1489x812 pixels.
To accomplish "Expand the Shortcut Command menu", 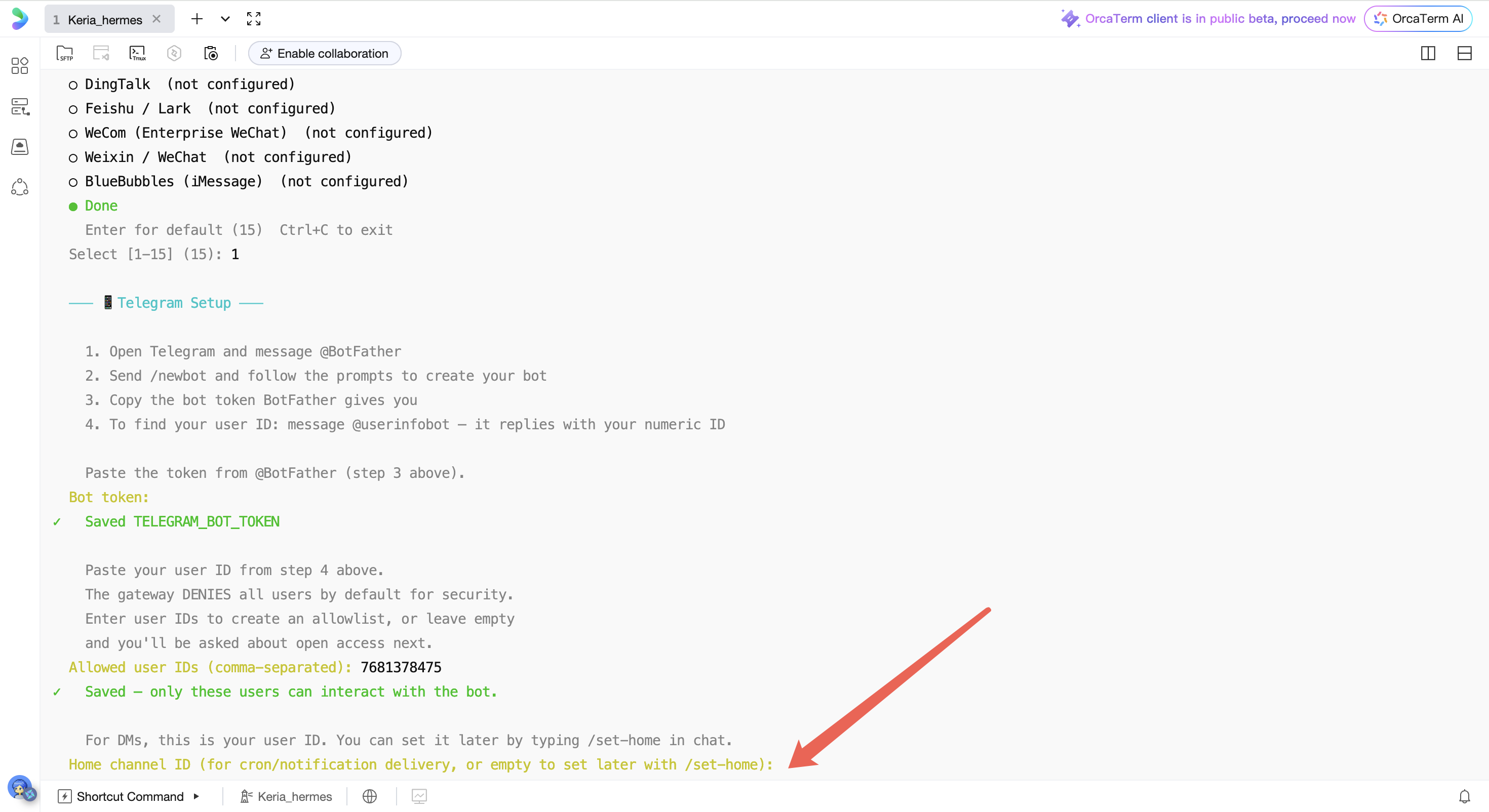I will (x=130, y=796).
